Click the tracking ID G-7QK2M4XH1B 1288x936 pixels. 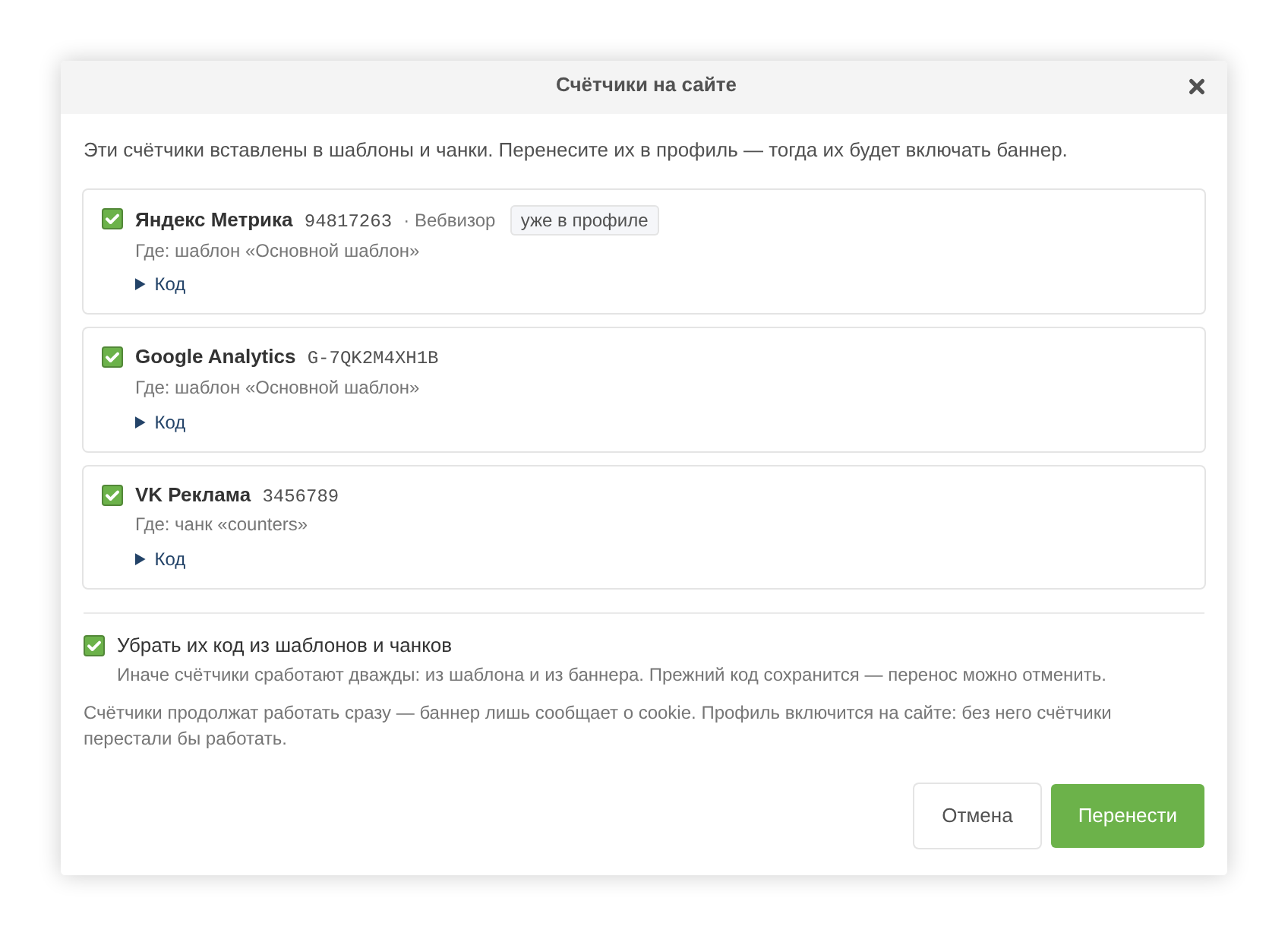click(x=373, y=358)
